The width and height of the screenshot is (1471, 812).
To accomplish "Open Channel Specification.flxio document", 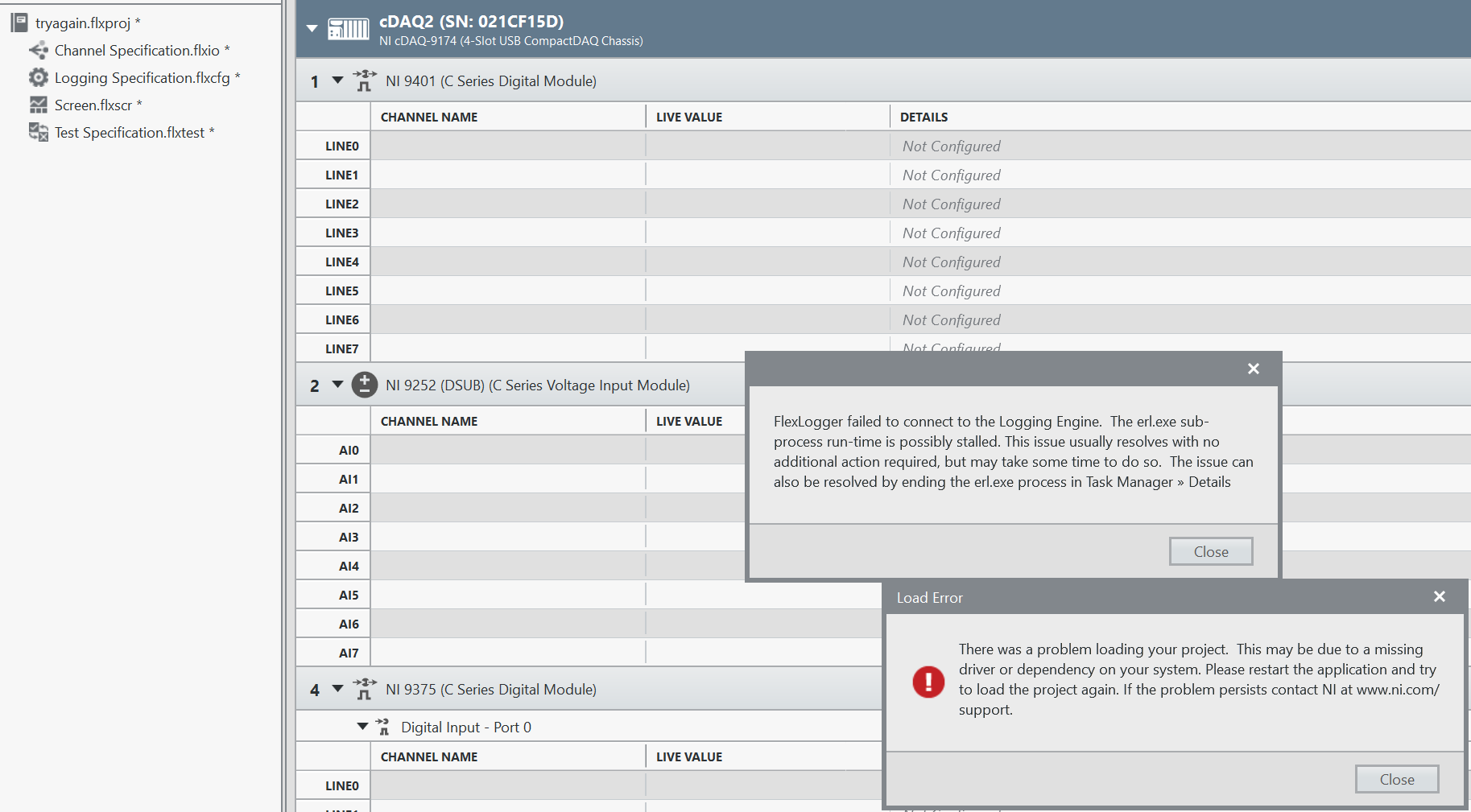I will (137, 50).
